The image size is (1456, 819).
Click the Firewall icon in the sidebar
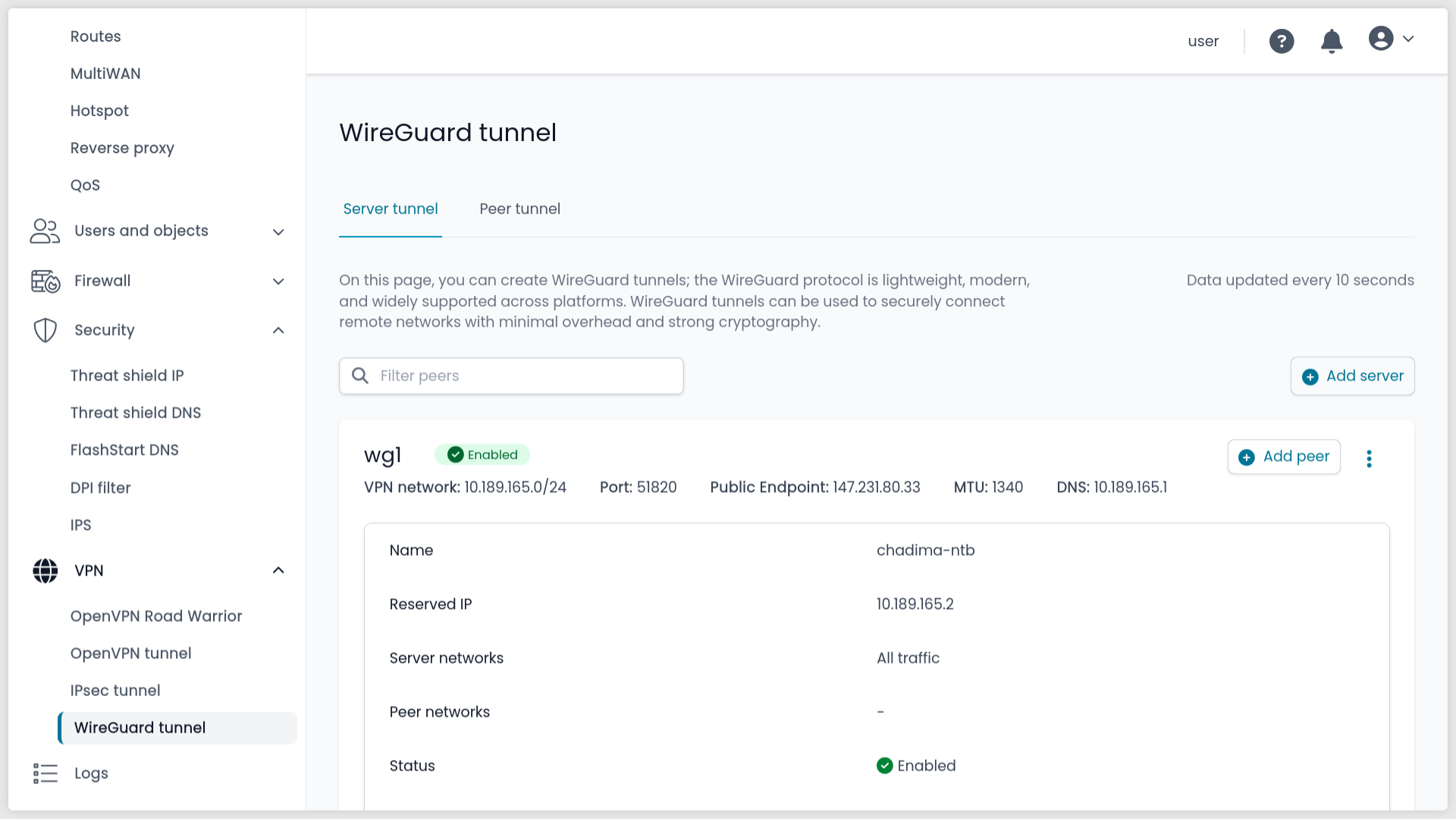click(x=45, y=281)
